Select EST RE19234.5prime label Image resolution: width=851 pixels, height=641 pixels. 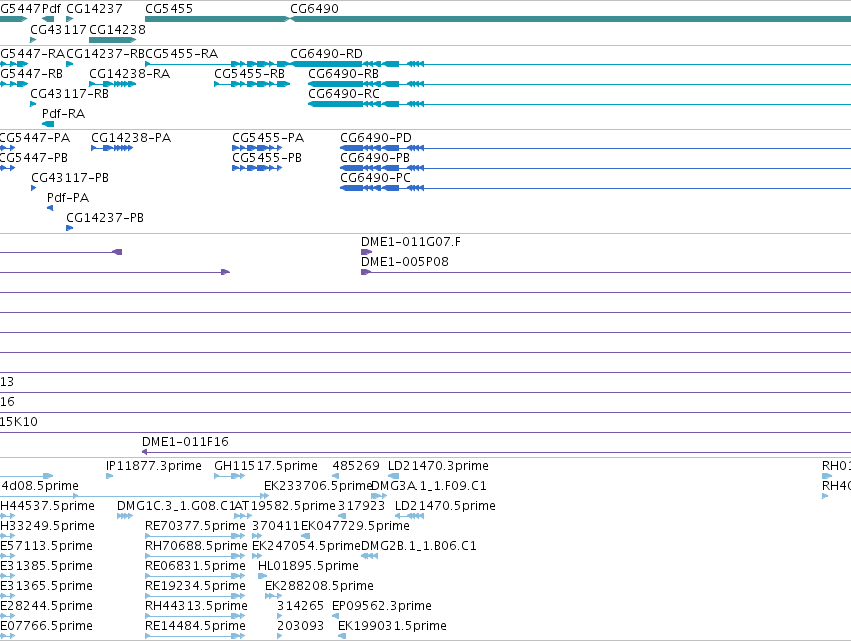(x=195, y=587)
